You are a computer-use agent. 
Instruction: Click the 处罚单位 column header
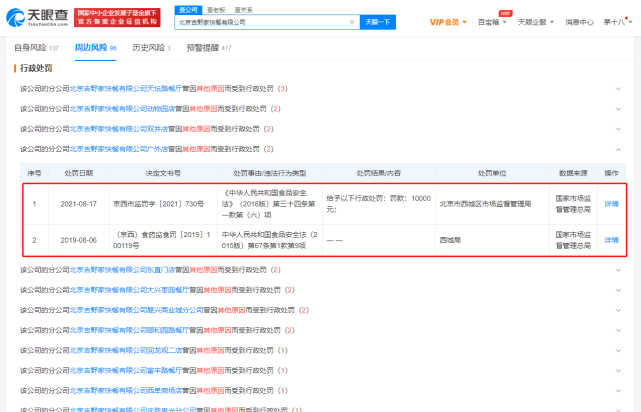click(492, 173)
